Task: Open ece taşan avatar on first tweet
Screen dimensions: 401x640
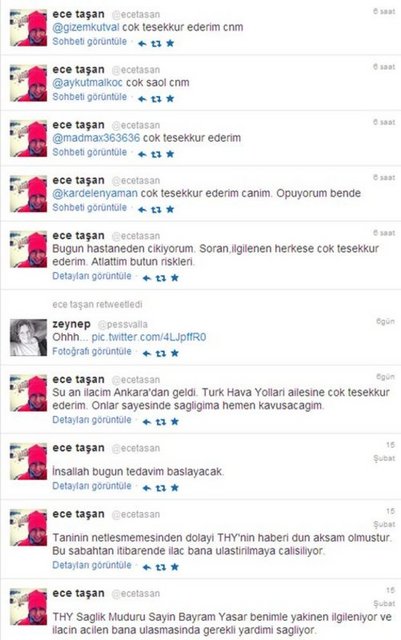Action: [28, 28]
